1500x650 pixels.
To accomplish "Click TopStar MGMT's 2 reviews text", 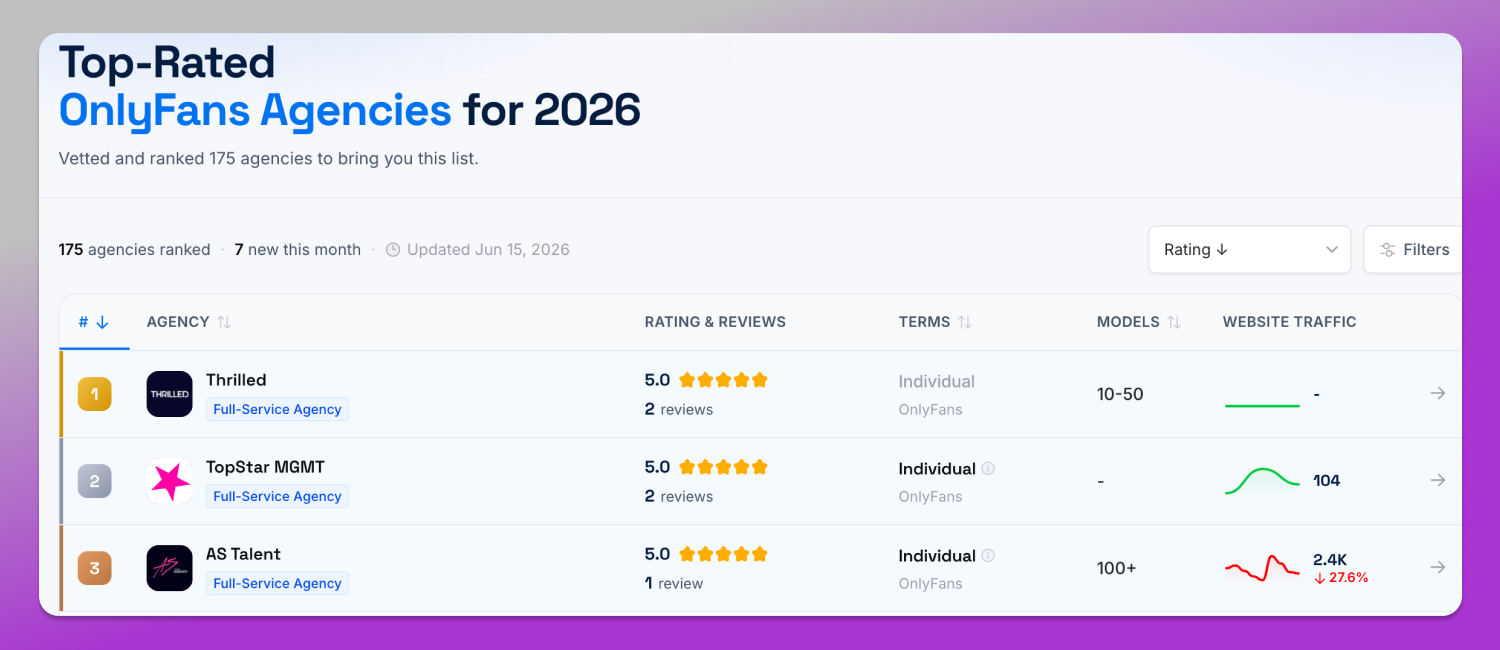I will [679, 496].
